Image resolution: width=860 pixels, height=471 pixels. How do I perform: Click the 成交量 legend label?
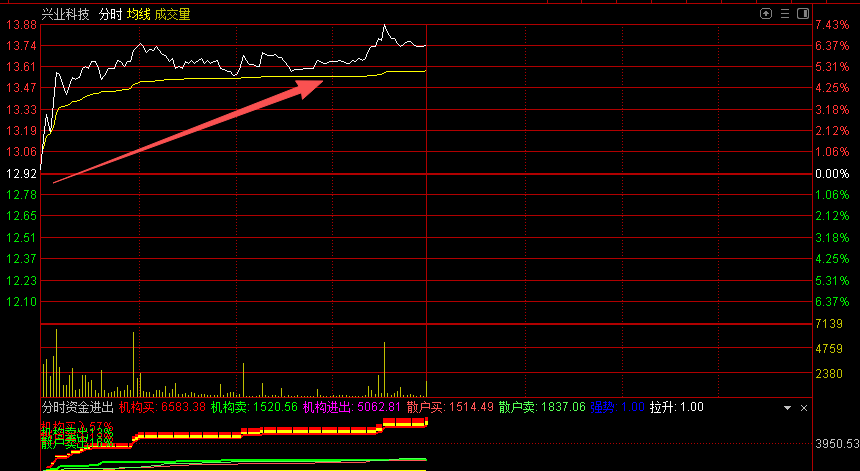pyautogui.click(x=172, y=15)
